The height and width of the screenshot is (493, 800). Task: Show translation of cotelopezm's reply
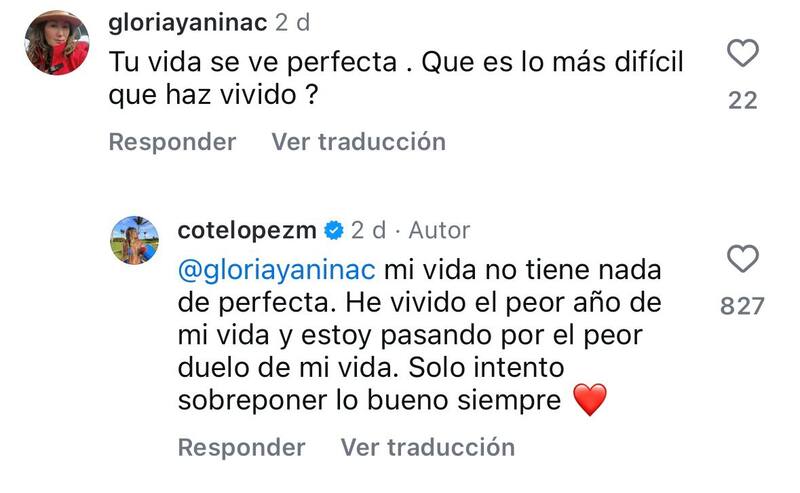point(428,446)
